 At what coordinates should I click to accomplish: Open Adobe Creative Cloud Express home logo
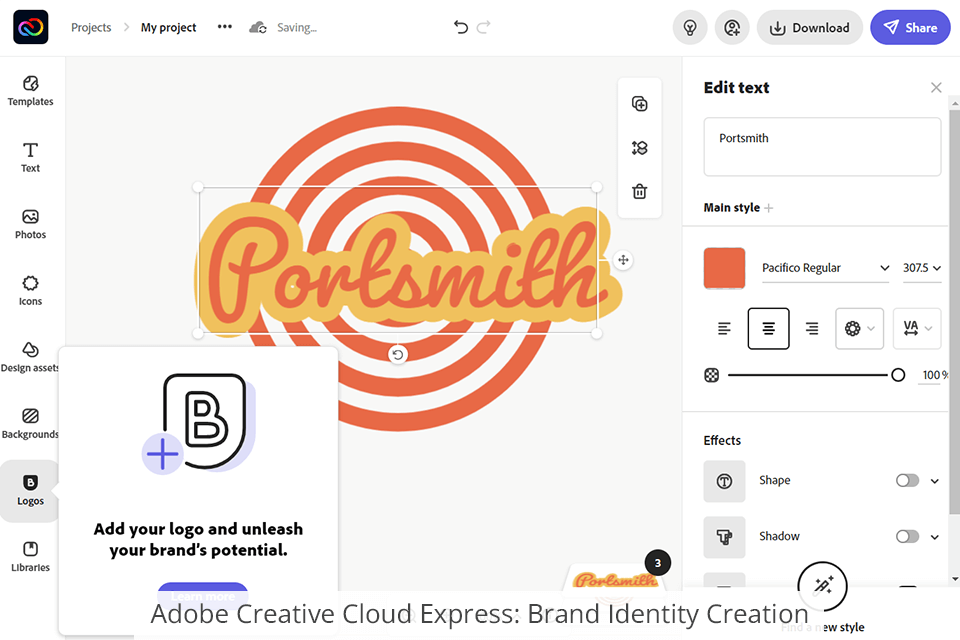(x=31, y=28)
